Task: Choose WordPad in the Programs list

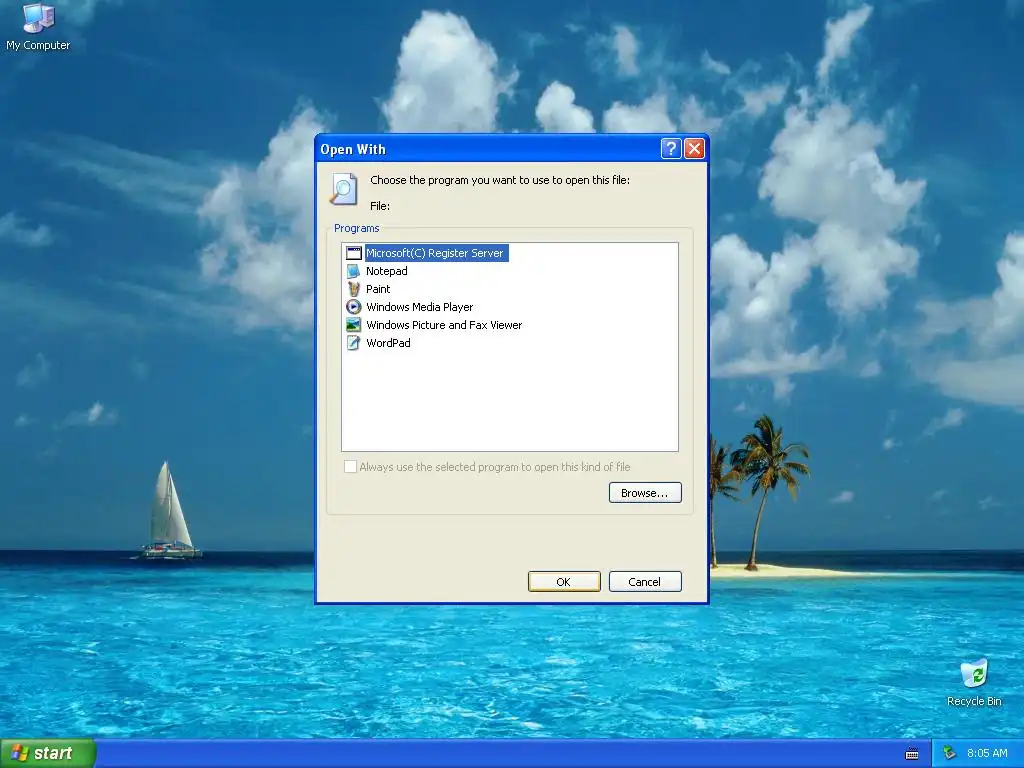Action: [389, 343]
